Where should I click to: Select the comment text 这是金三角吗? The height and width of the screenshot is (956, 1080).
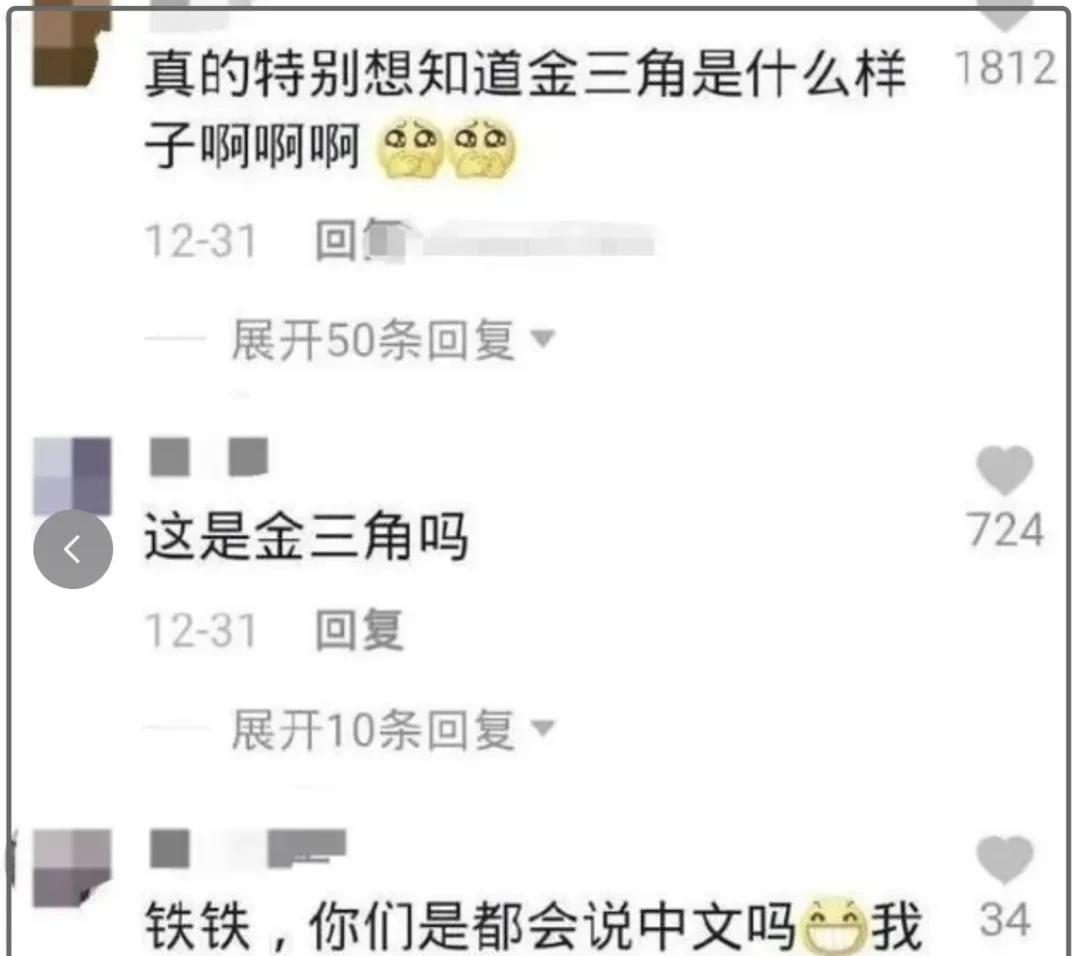(x=307, y=537)
